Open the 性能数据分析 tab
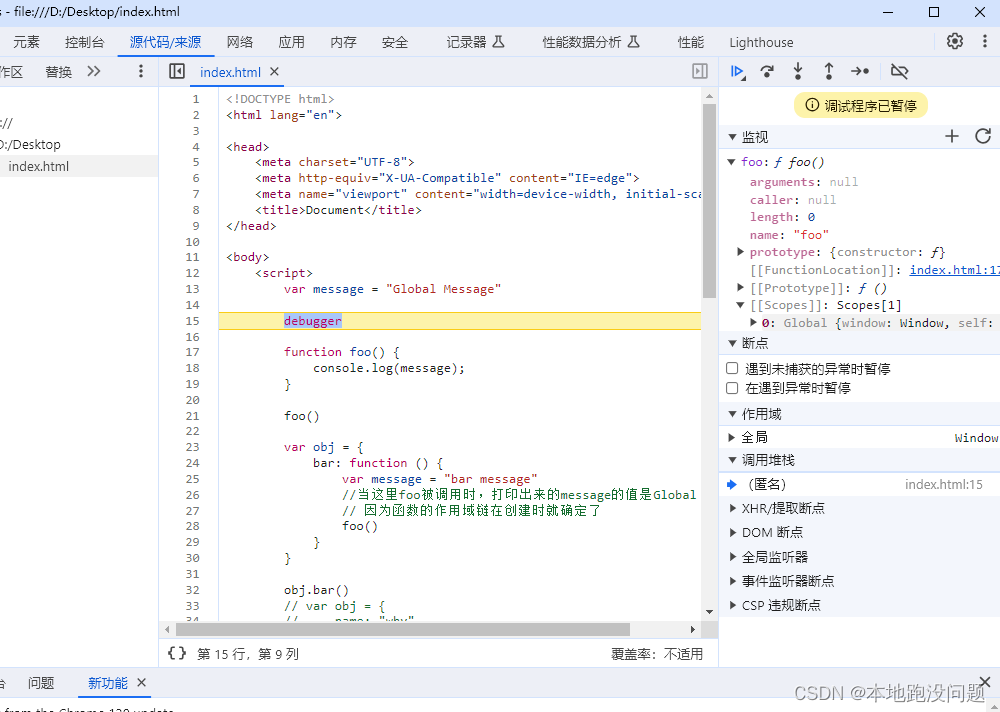Screen dimensions: 1000x712 pyautogui.click(x=591, y=42)
